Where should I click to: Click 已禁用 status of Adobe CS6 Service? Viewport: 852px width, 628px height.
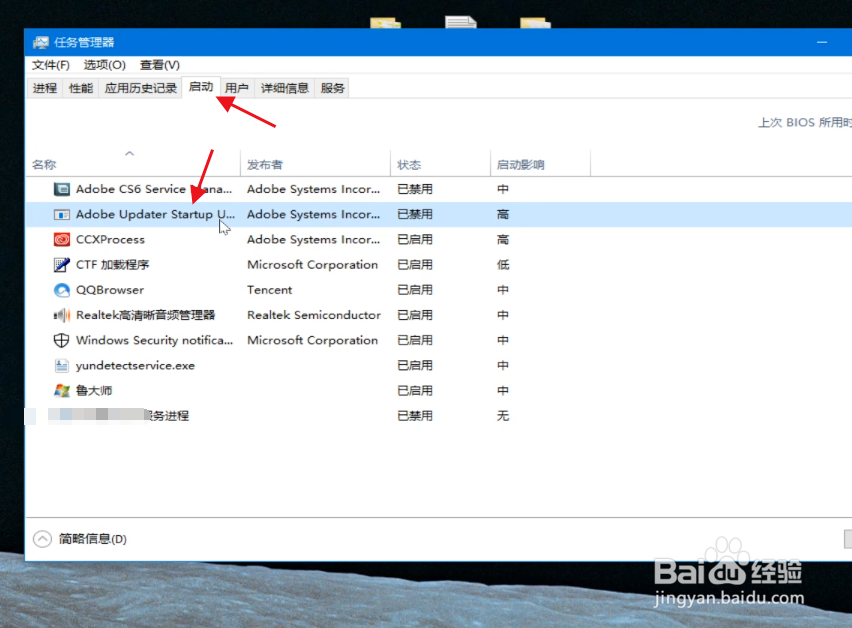tap(415, 189)
